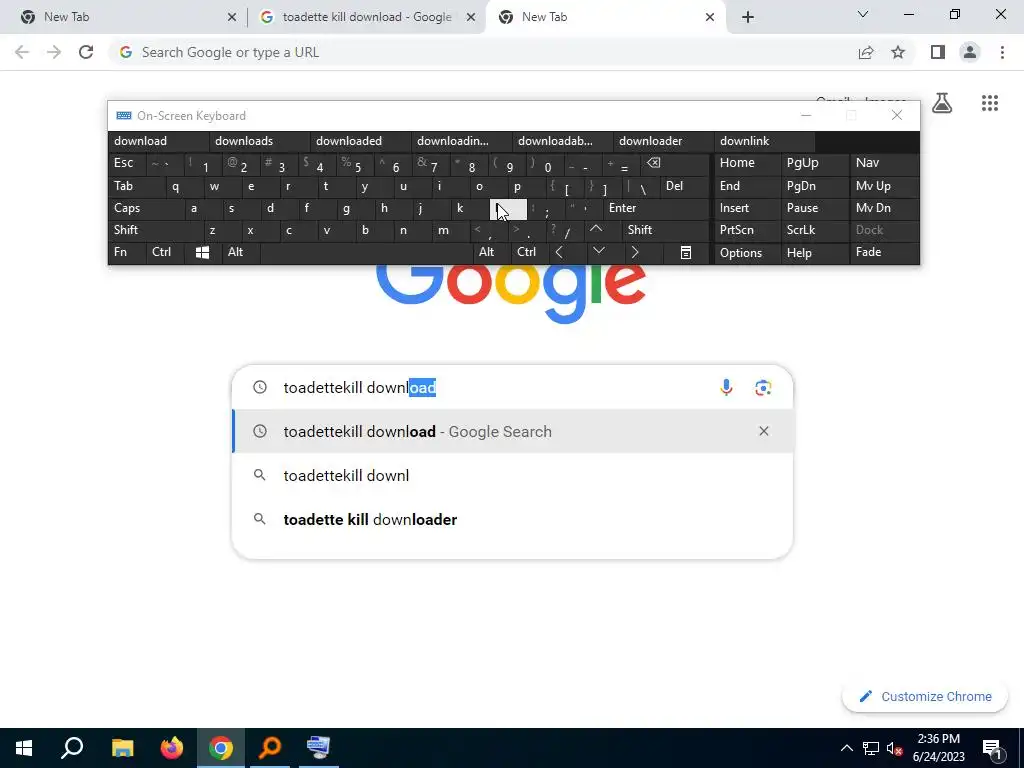Image resolution: width=1024 pixels, height=768 pixels.
Task: Open the Chrome three-dot menu
Action: pos(1002,52)
